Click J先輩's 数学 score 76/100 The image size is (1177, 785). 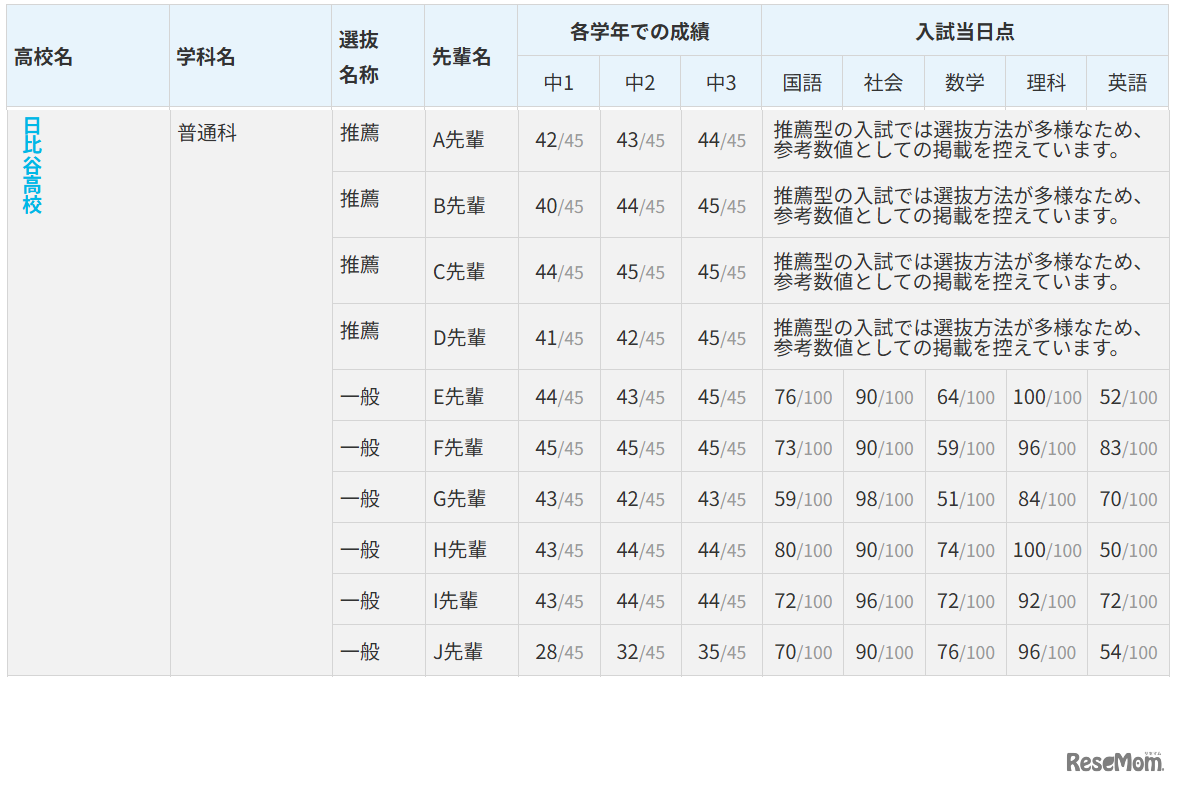pyautogui.click(x=965, y=652)
